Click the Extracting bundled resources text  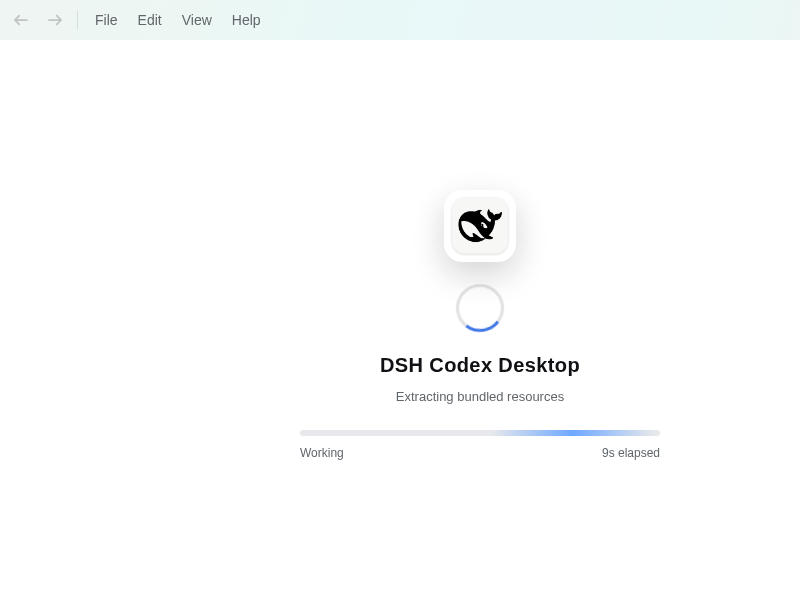480,397
